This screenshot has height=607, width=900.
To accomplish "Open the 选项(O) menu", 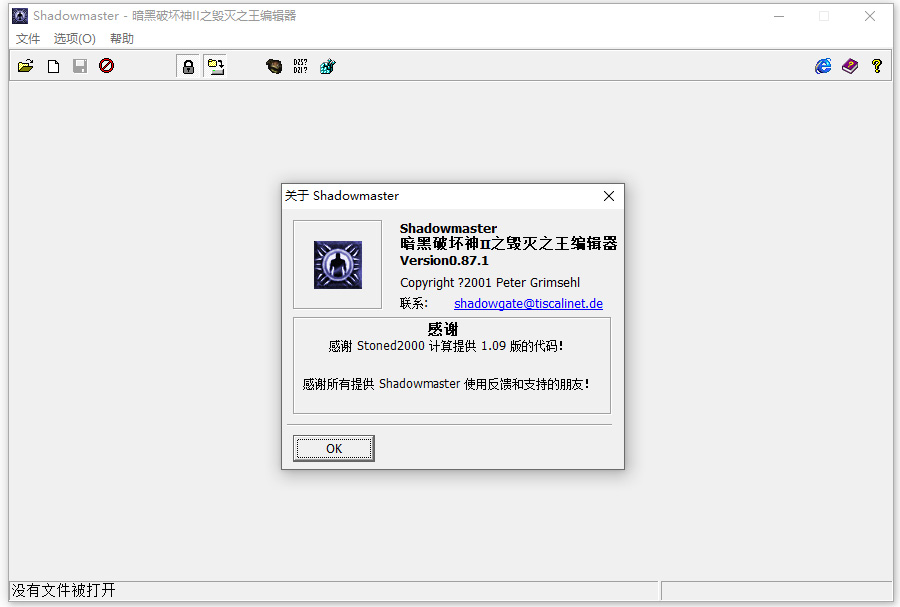I will pos(75,38).
